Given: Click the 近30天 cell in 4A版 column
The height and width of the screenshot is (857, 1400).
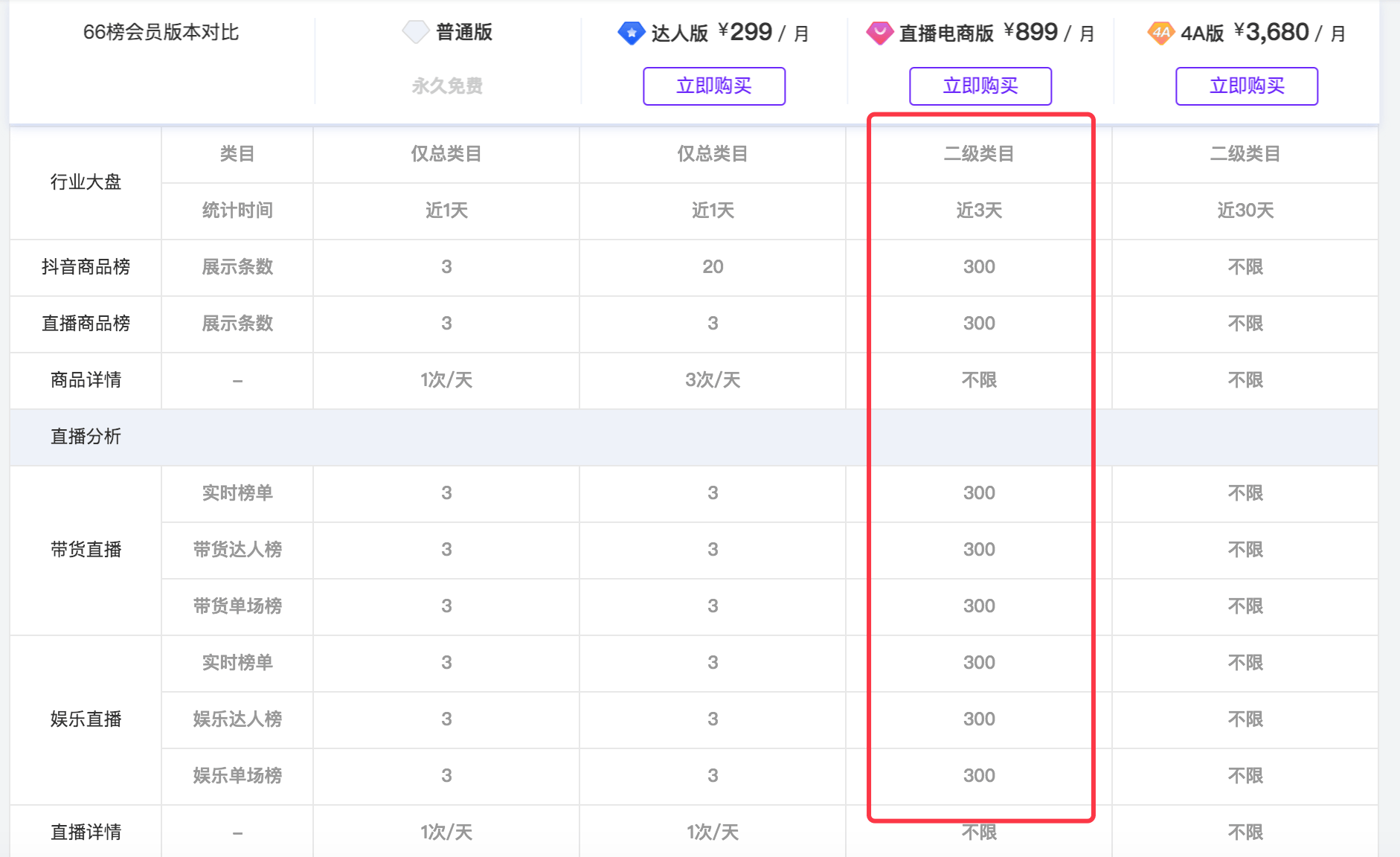Looking at the screenshot, I should (x=1245, y=211).
